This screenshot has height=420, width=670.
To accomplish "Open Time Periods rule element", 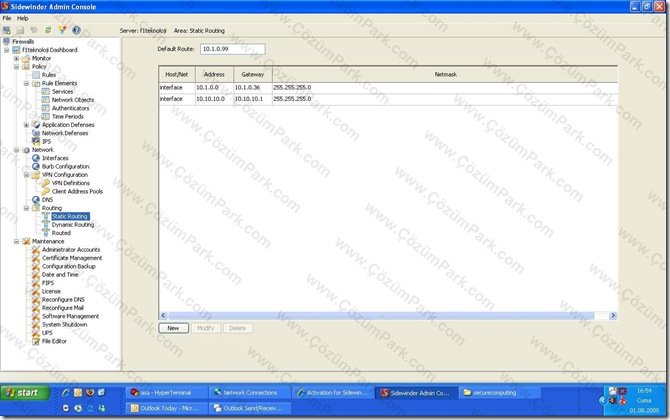I will pos(68,117).
